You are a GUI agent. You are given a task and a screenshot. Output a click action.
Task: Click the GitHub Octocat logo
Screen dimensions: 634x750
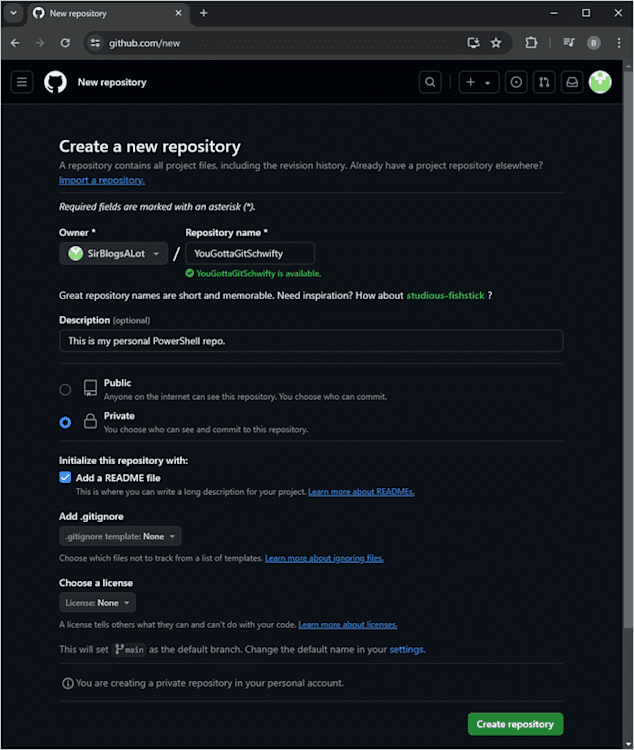tap(56, 82)
